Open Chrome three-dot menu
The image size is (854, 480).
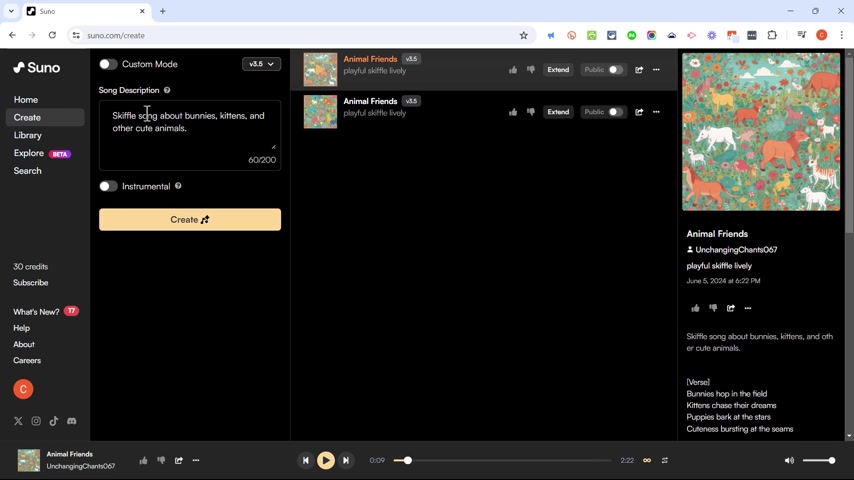click(841, 35)
